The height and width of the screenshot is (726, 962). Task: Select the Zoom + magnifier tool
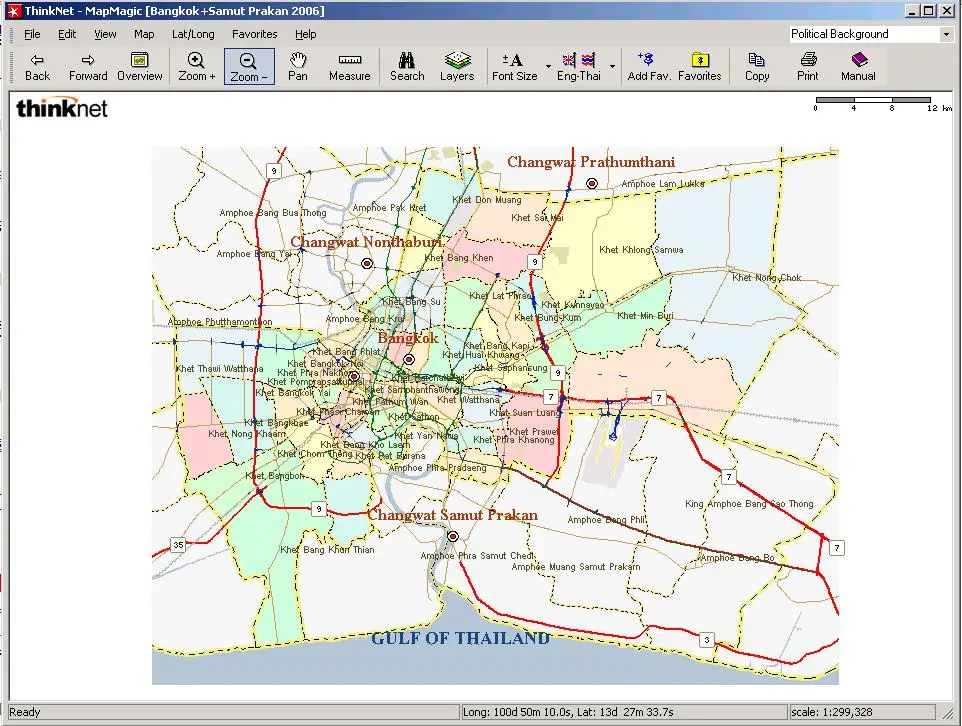(x=196, y=66)
